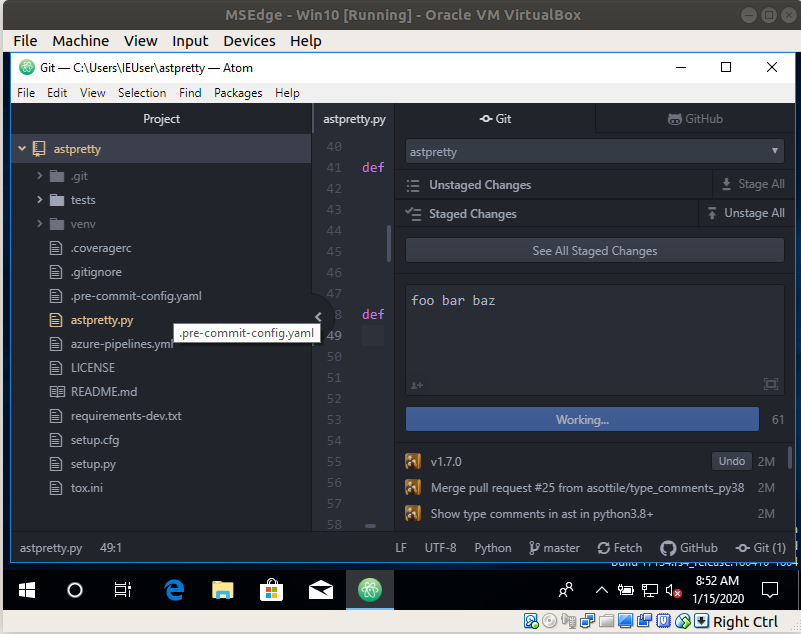
Task: Expand the commit editor with the fullscreen icon
Action: [770, 384]
